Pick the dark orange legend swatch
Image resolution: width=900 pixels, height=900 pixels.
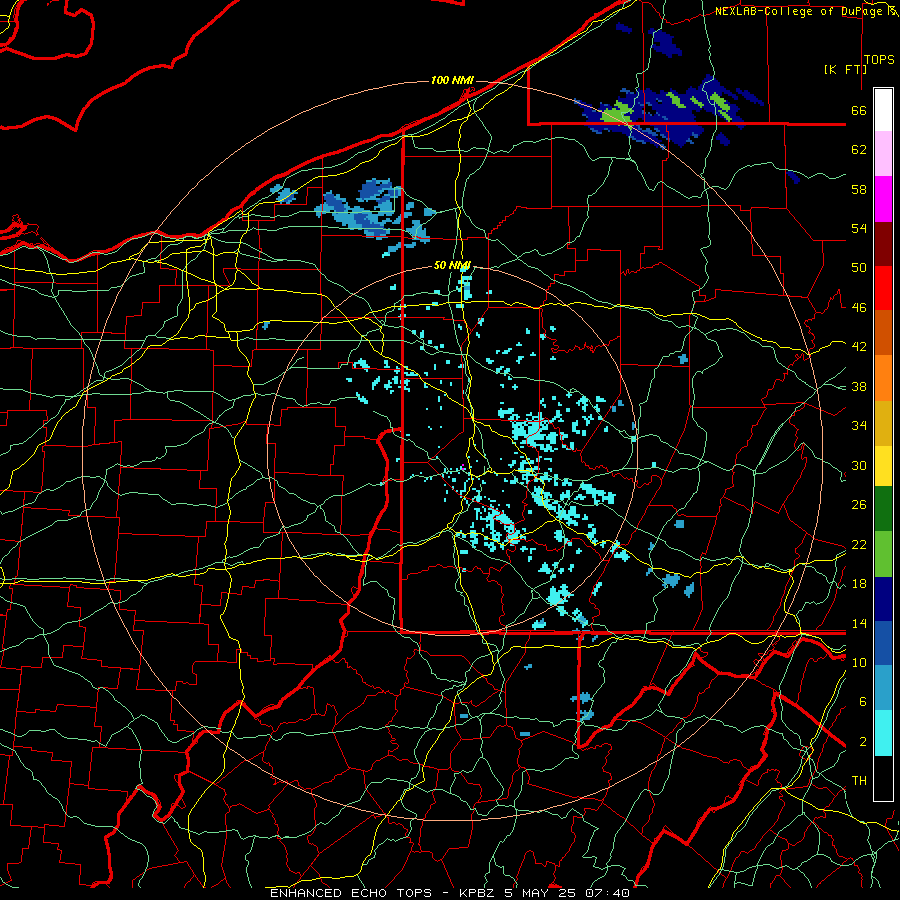point(883,332)
